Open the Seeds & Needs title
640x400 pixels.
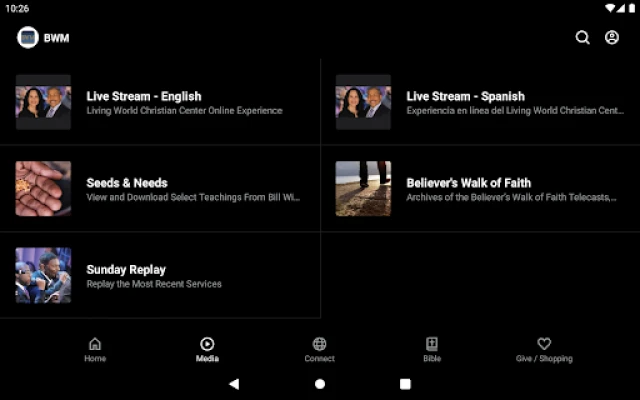[127, 183]
